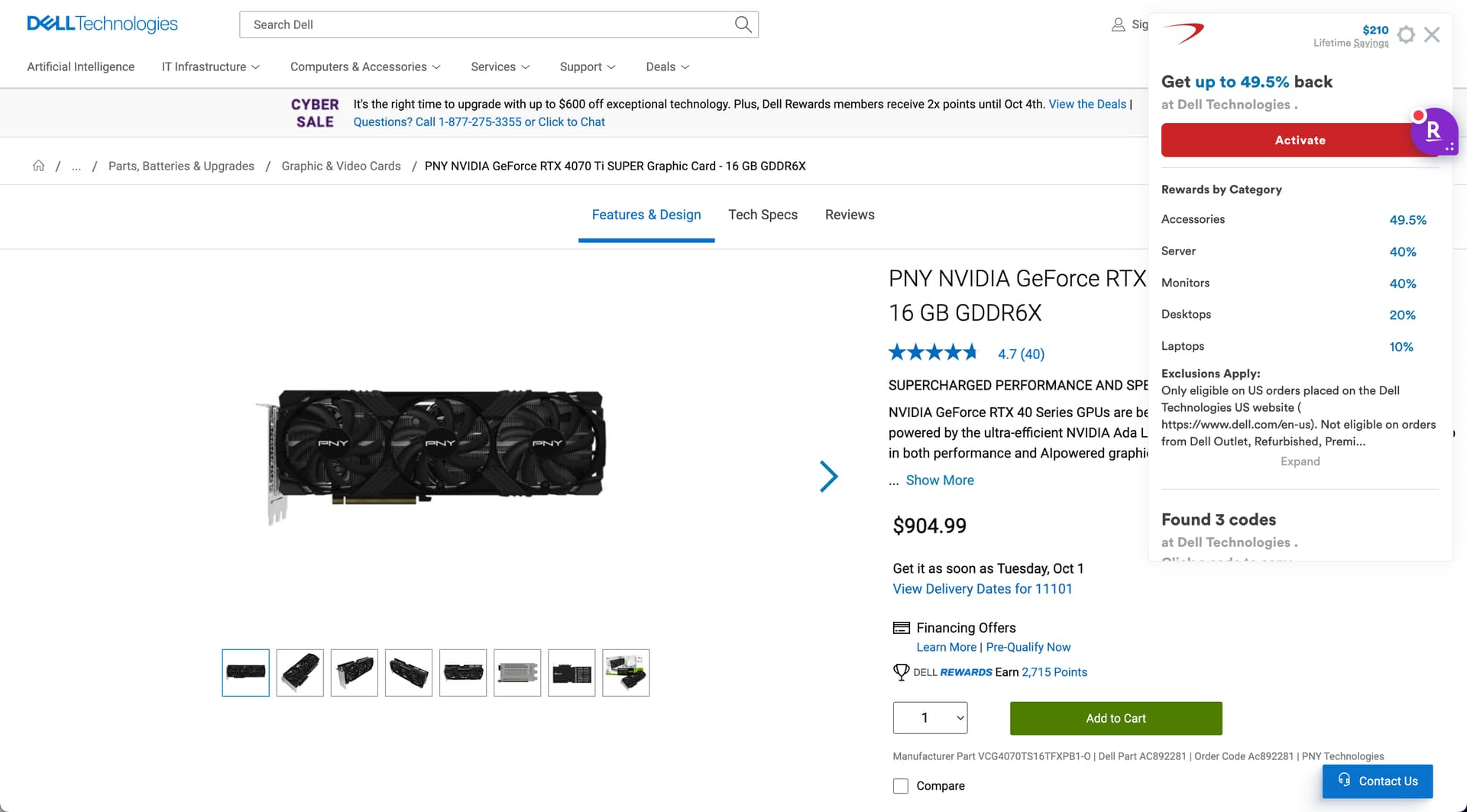The width and height of the screenshot is (1467, 812).
Task: Select the retail box packaging thumbnail
Action: (x=626, y=673)
